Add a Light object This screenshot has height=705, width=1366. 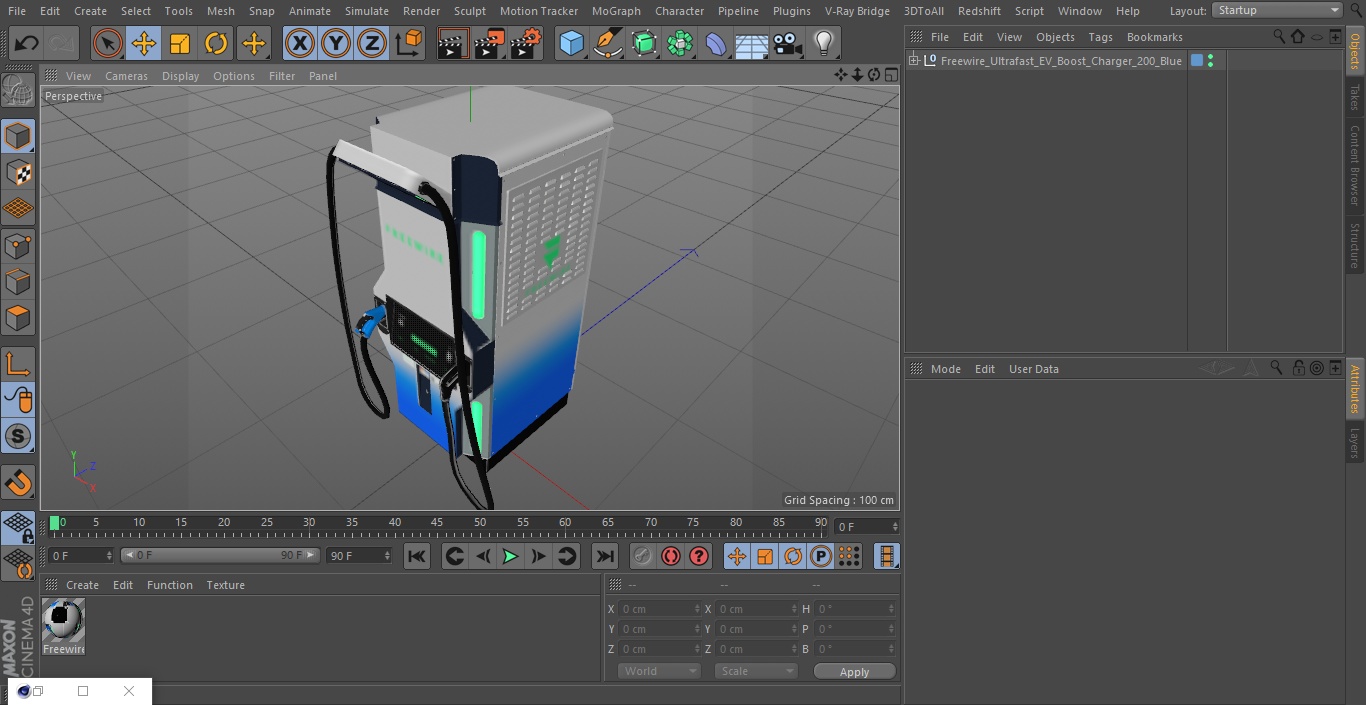click(x=824, y=43)
